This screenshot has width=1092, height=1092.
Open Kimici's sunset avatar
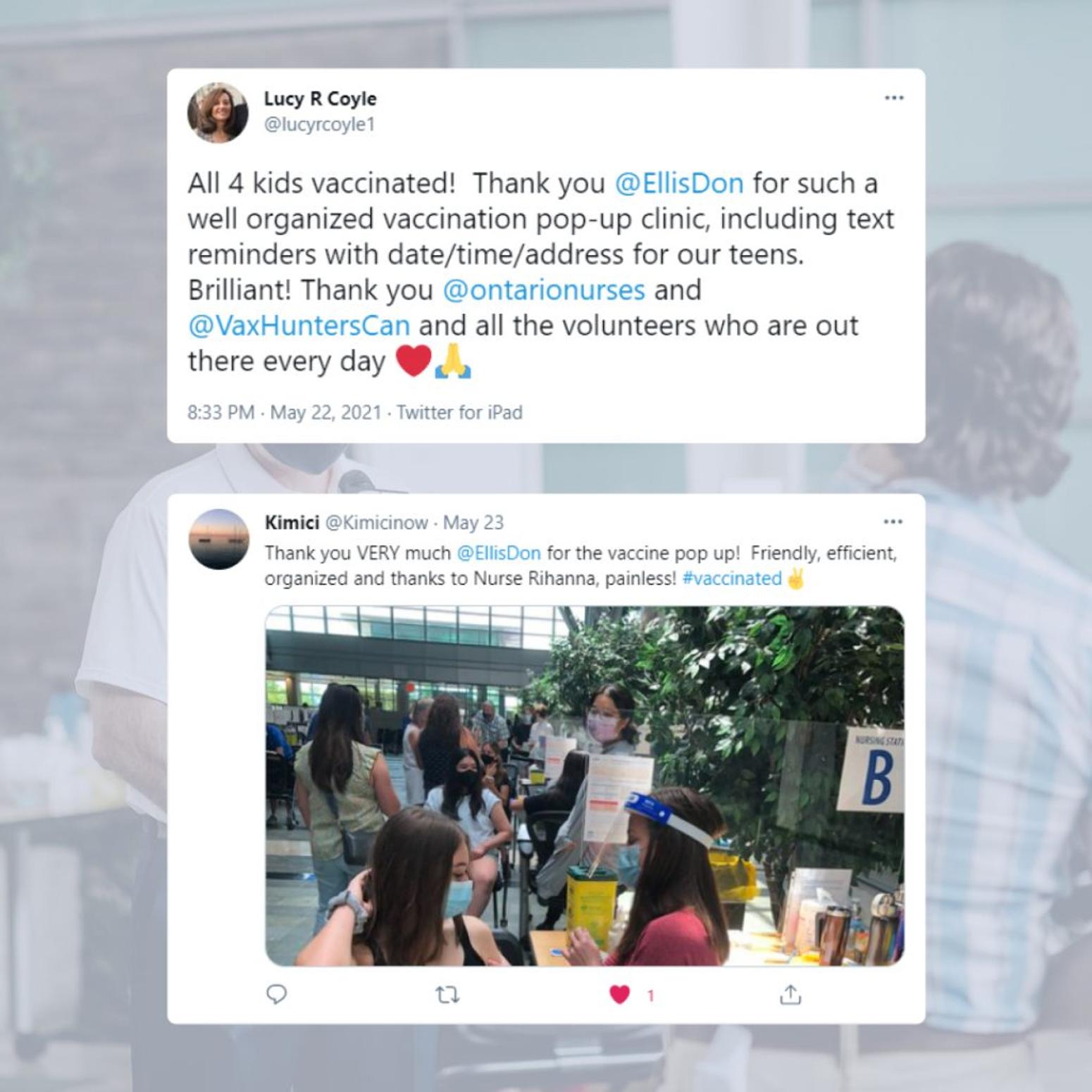pos(219,539)
